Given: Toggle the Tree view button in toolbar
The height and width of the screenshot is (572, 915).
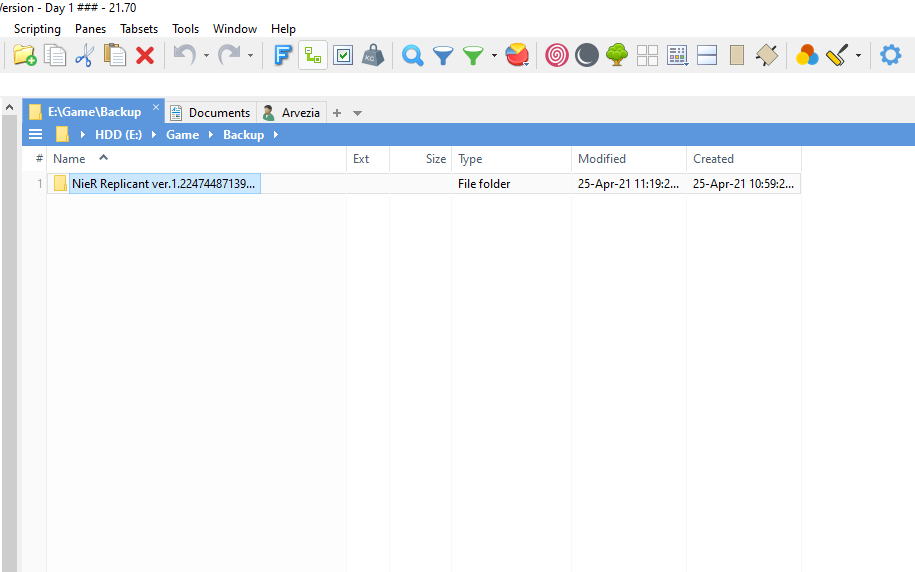Looking at the screenshot, I should coord(313,56).
